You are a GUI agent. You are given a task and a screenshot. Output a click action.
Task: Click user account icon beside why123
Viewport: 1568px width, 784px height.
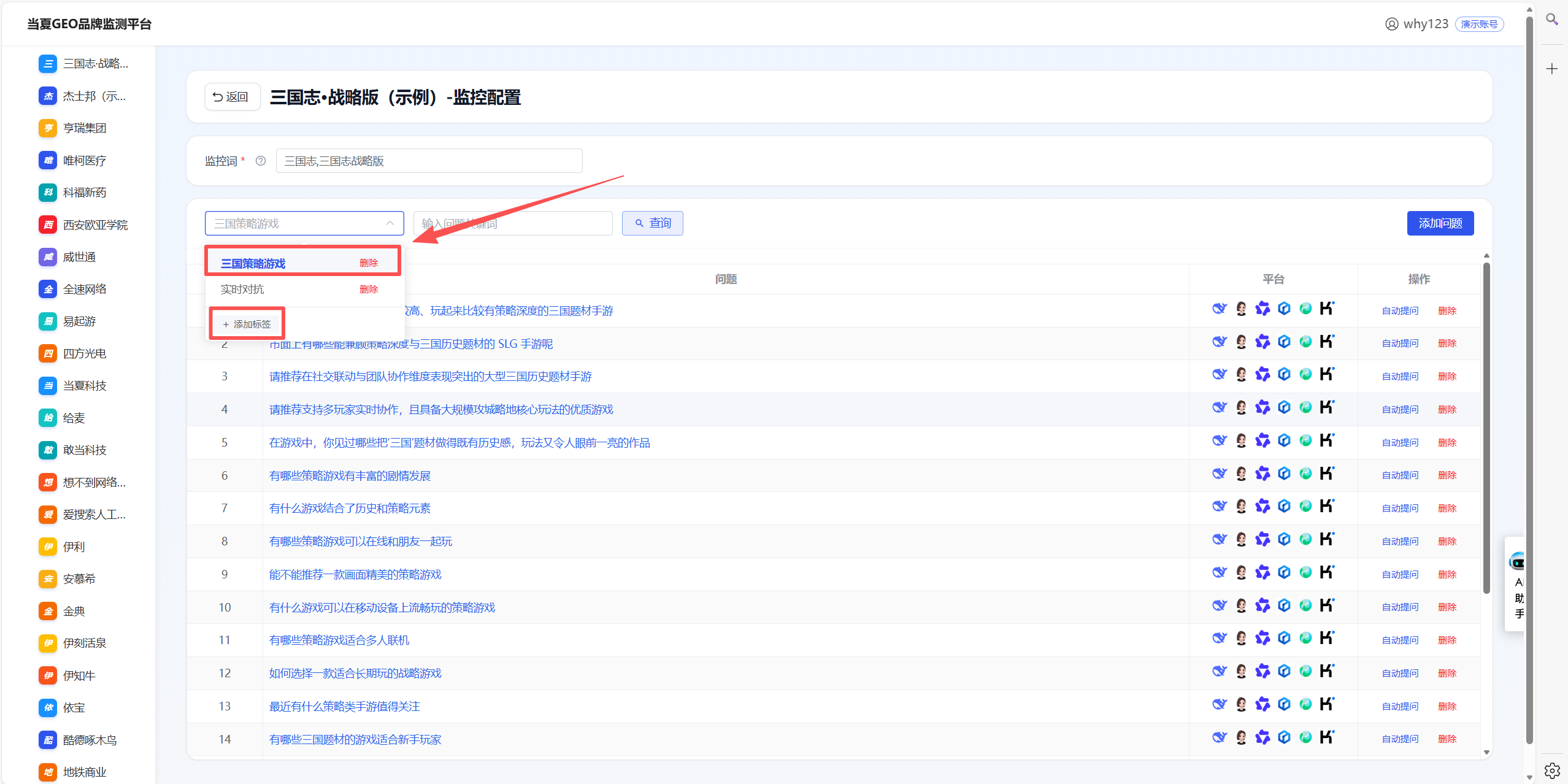point(1391,24)
